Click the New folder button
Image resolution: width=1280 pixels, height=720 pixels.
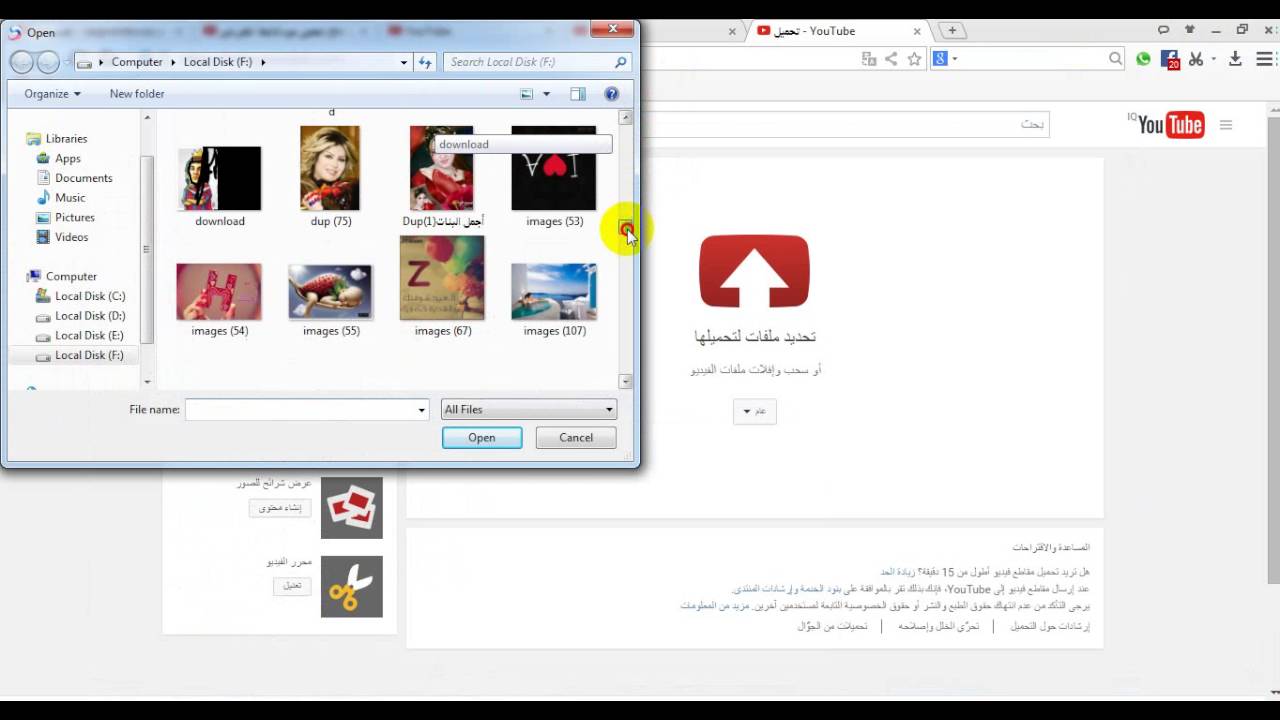pyautogui.click(x=137, y=93)
